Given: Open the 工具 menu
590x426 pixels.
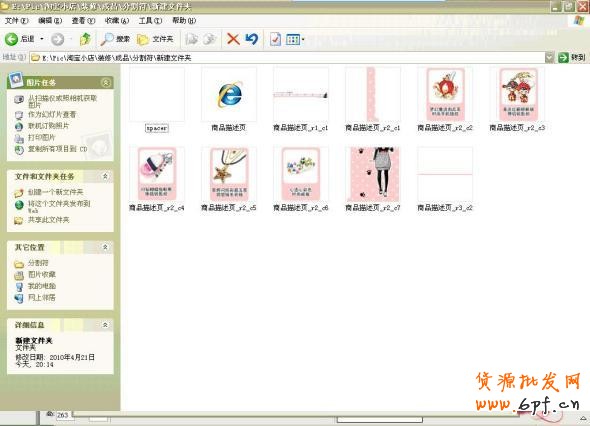Looking at the screenshot, I should tap(150, 21).
